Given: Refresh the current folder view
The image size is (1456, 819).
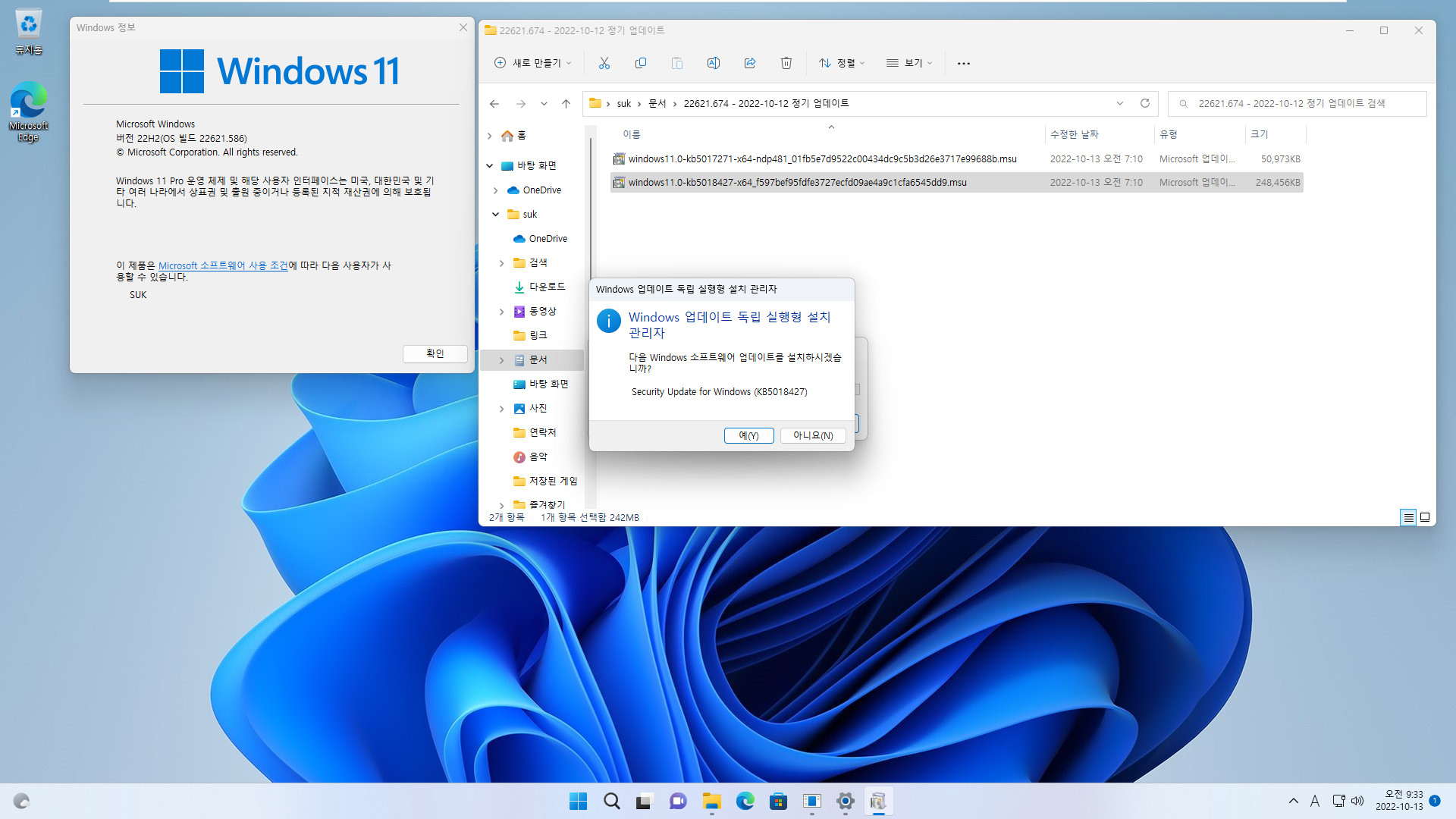Looking at the screenshot, I should pyautogui.click(x=1145, y=103).
